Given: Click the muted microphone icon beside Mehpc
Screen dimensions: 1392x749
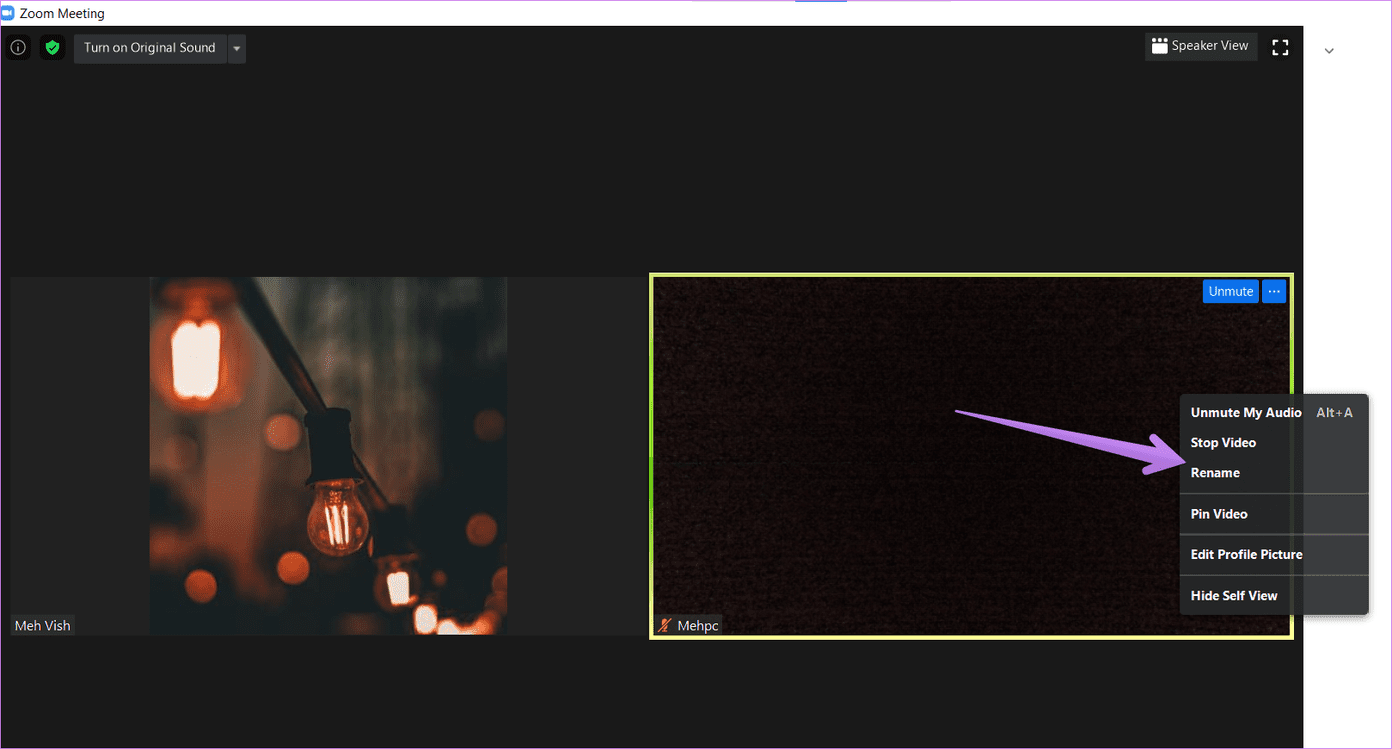Looking at the screenshot, I should pyautogui.click(x=664, y=626).
